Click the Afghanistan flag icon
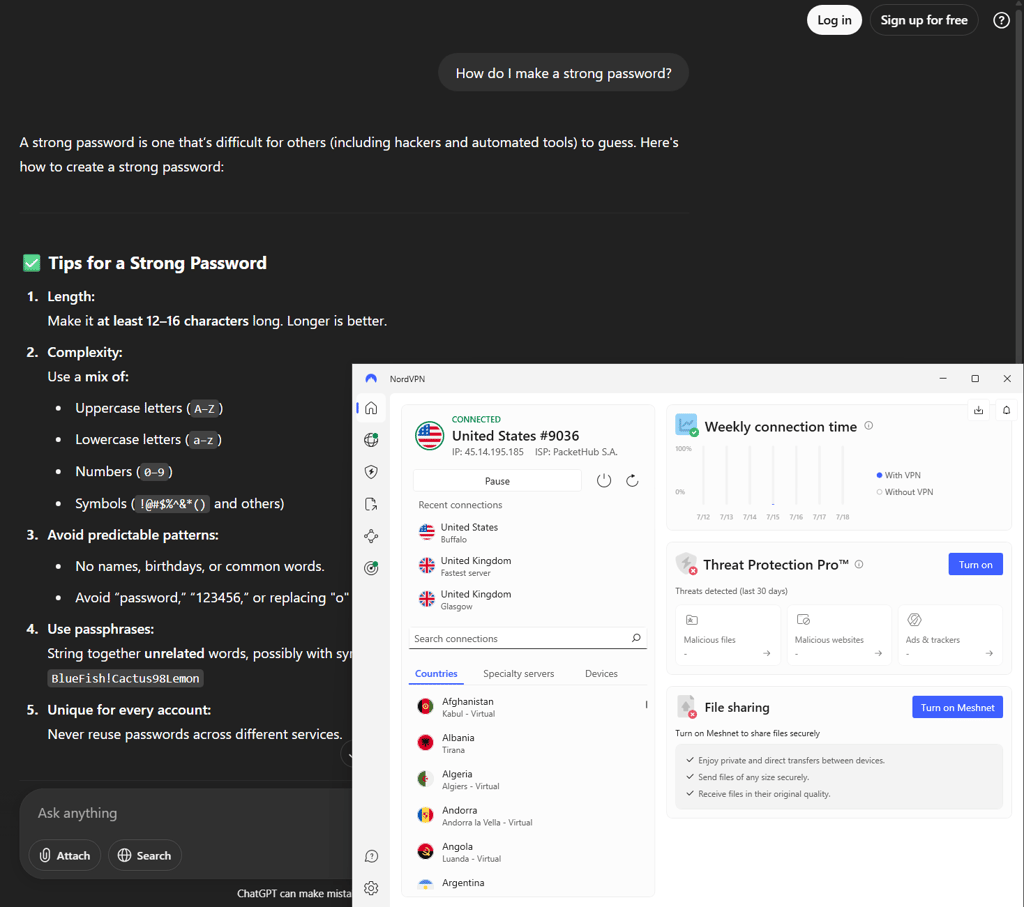This screenshot has height=907, width=1024. click(425, 707)
